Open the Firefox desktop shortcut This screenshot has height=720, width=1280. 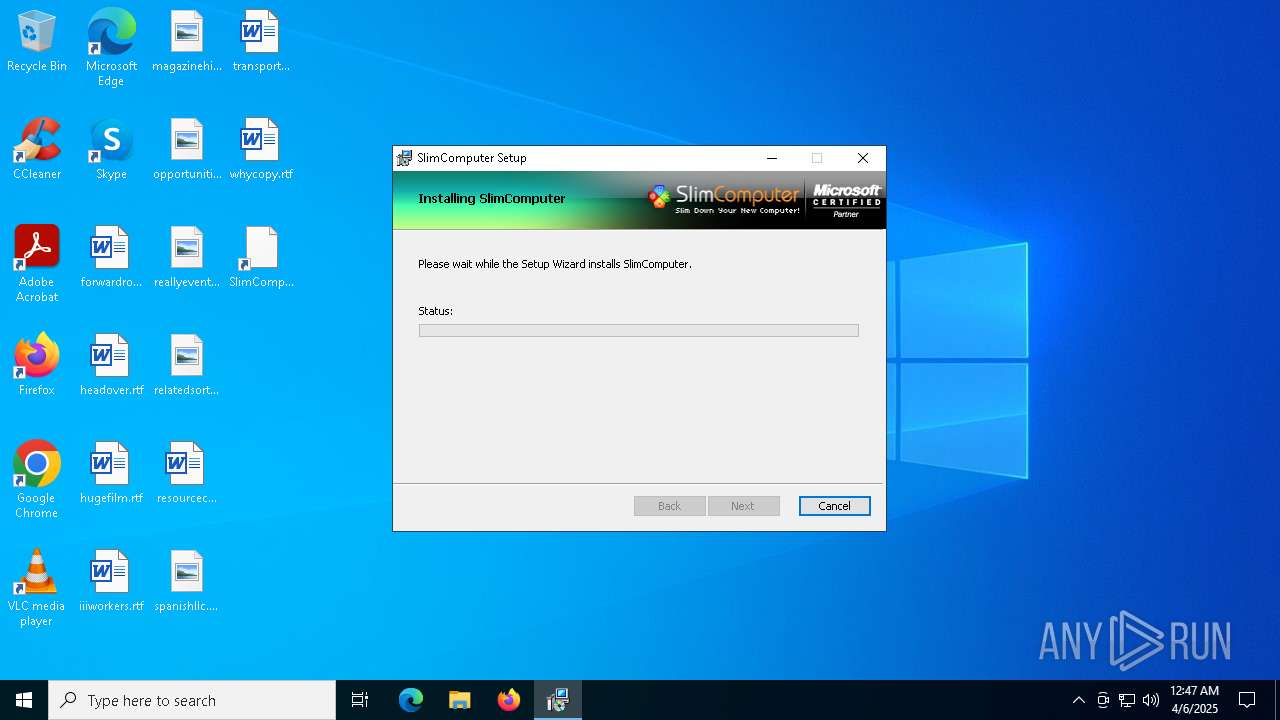37,366
